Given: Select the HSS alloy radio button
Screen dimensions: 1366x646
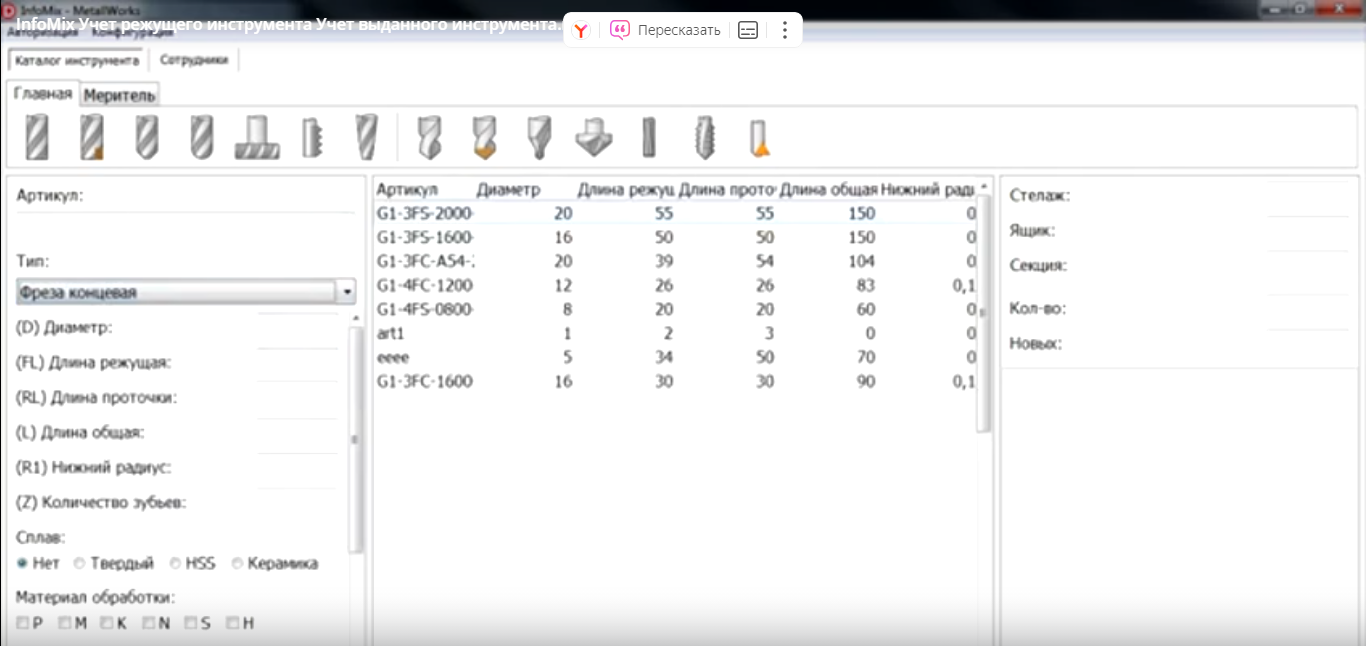Looking at the screenshot, I should 176,564.
